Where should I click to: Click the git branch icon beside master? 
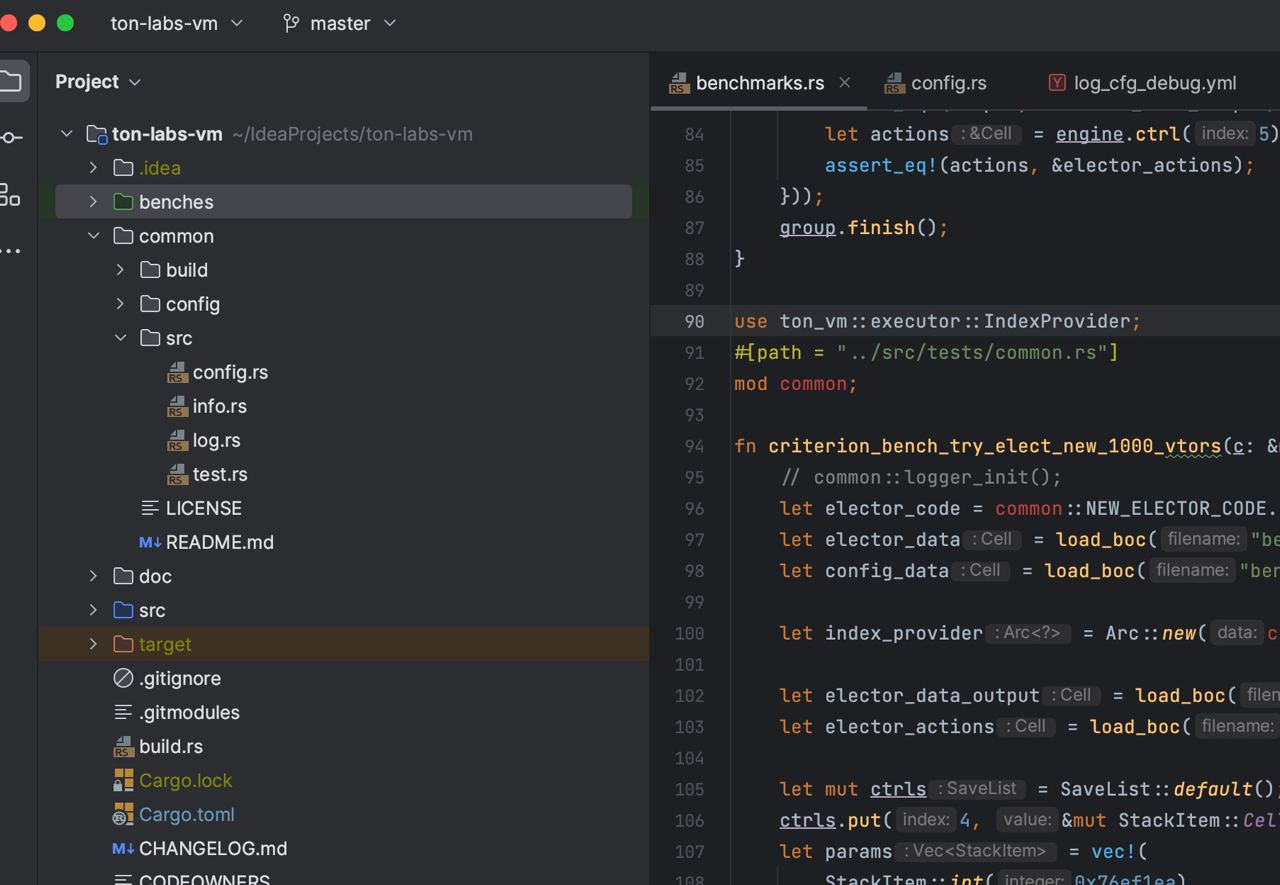coord(291,23)
